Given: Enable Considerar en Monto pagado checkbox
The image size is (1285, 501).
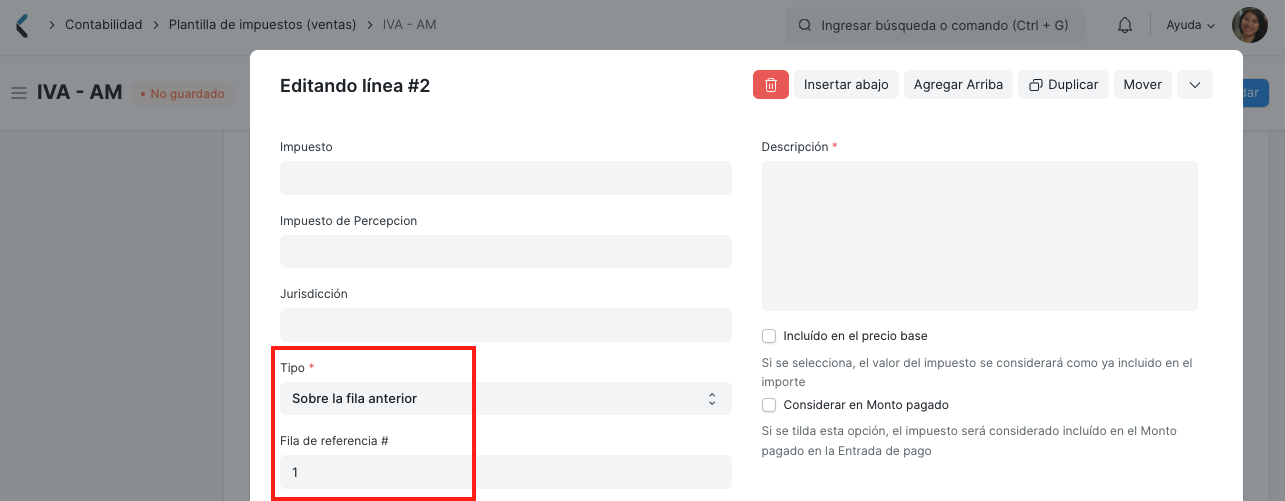Looking at the screenshot, I should (769, 405).
